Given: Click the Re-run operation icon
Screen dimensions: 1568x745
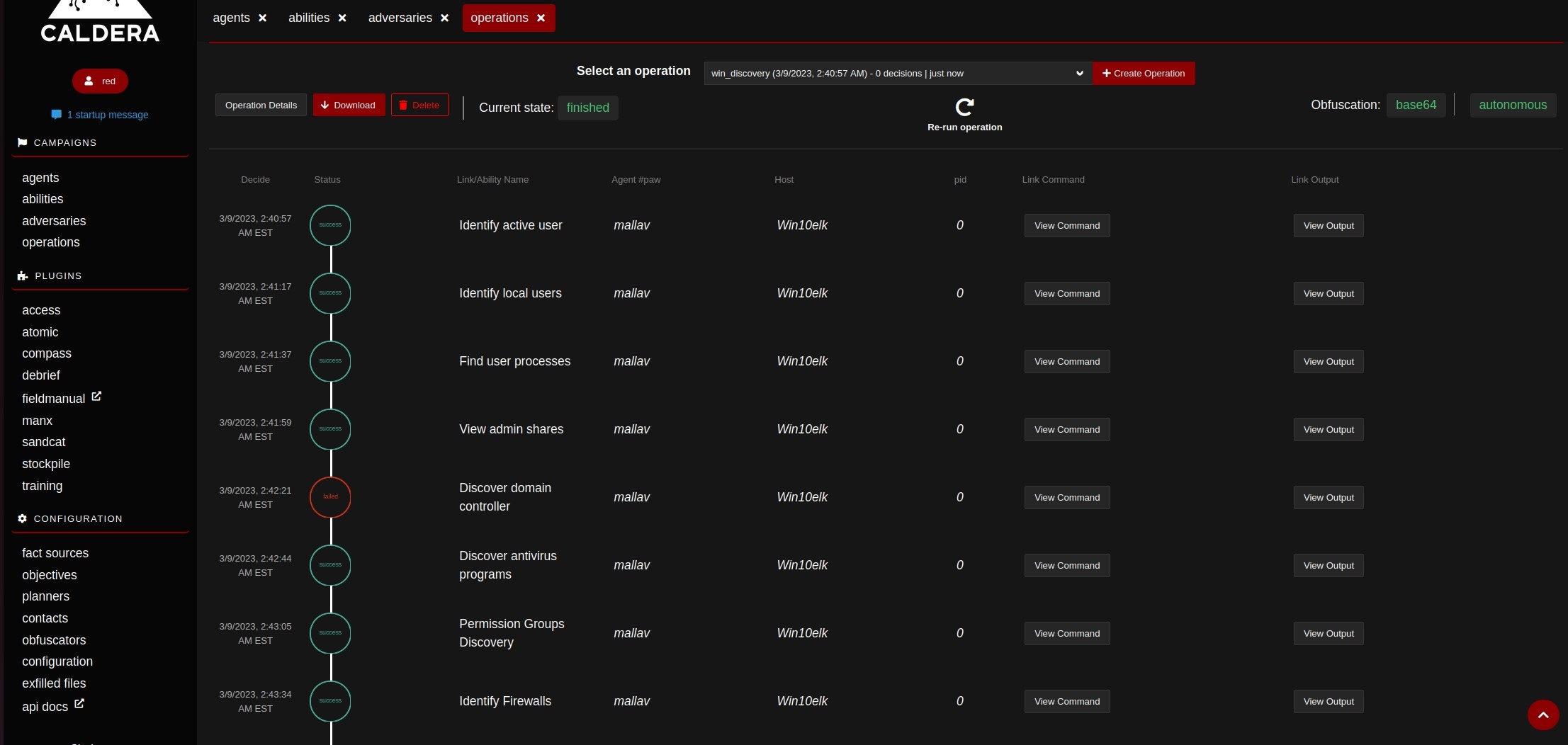Looking at the screenshot, I should [x=964, y=107].
